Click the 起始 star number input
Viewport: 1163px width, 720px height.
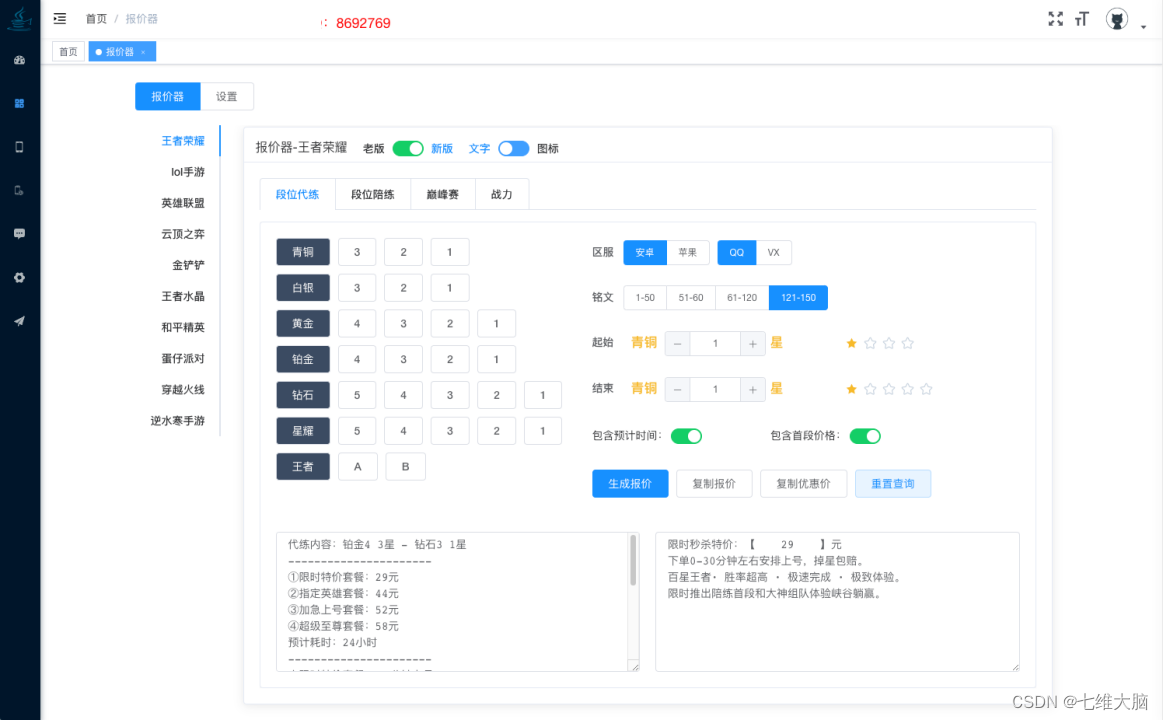[x=715, y=343]
